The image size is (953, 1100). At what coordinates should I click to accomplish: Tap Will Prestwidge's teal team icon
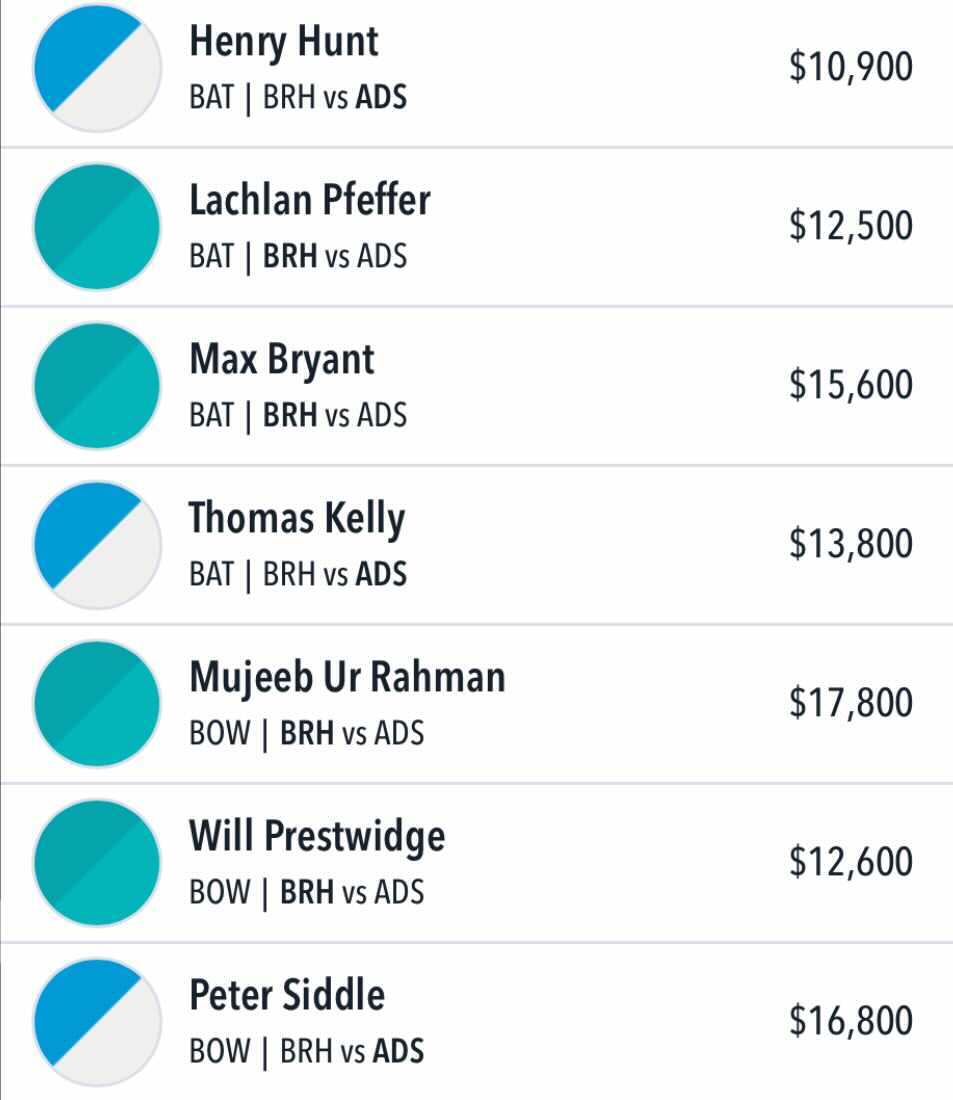click(98, 863)
